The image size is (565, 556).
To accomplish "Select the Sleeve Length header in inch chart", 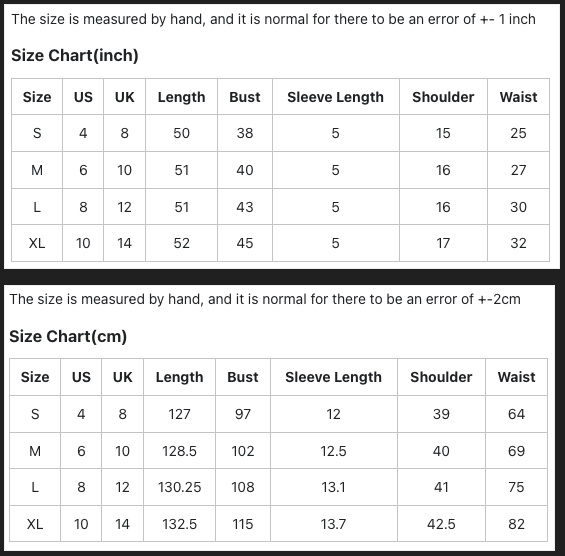I will 335,97.
